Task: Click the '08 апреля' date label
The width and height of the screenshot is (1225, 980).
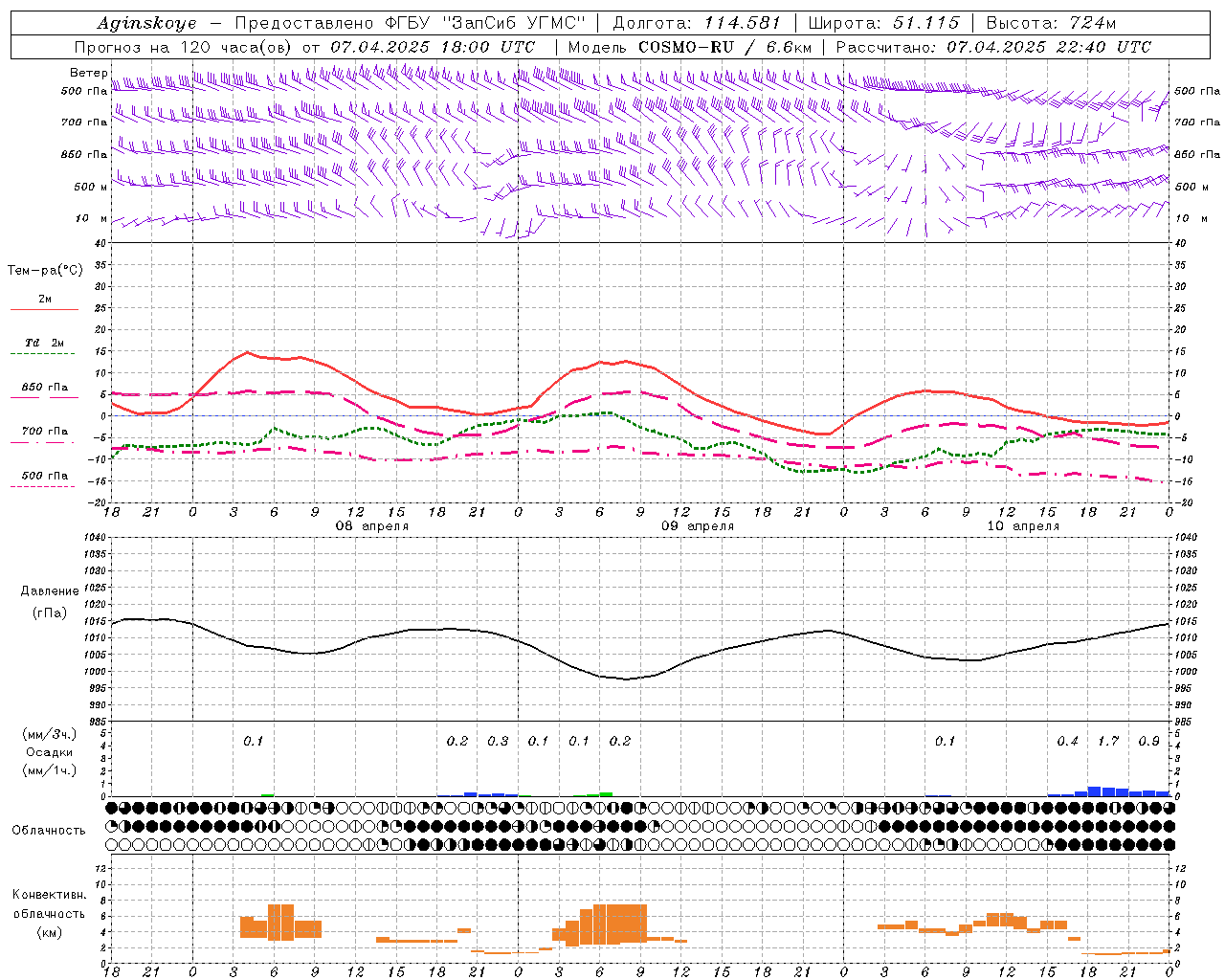Action: tap(371, 526)
